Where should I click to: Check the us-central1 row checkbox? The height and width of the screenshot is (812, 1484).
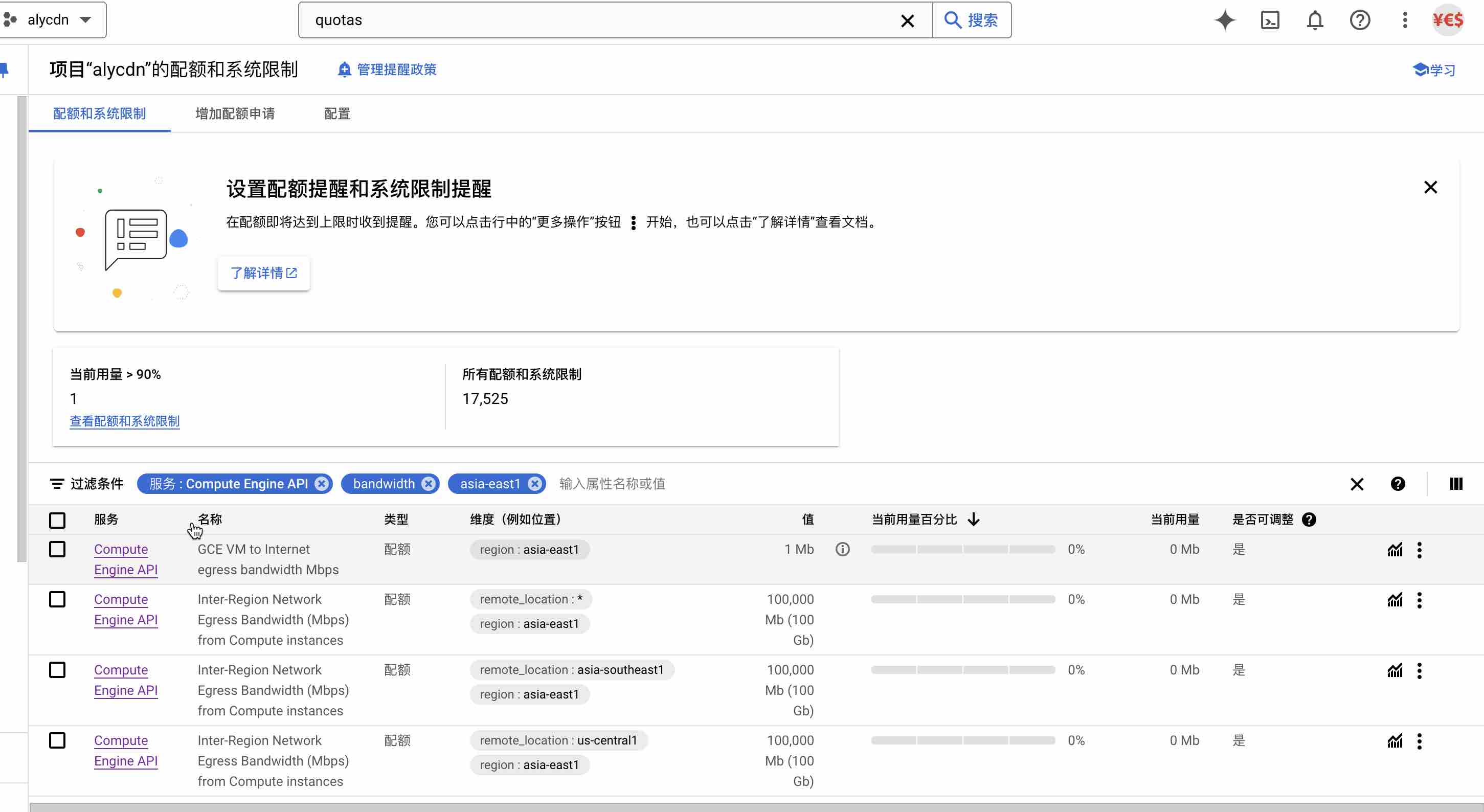(x=57, y=740)
